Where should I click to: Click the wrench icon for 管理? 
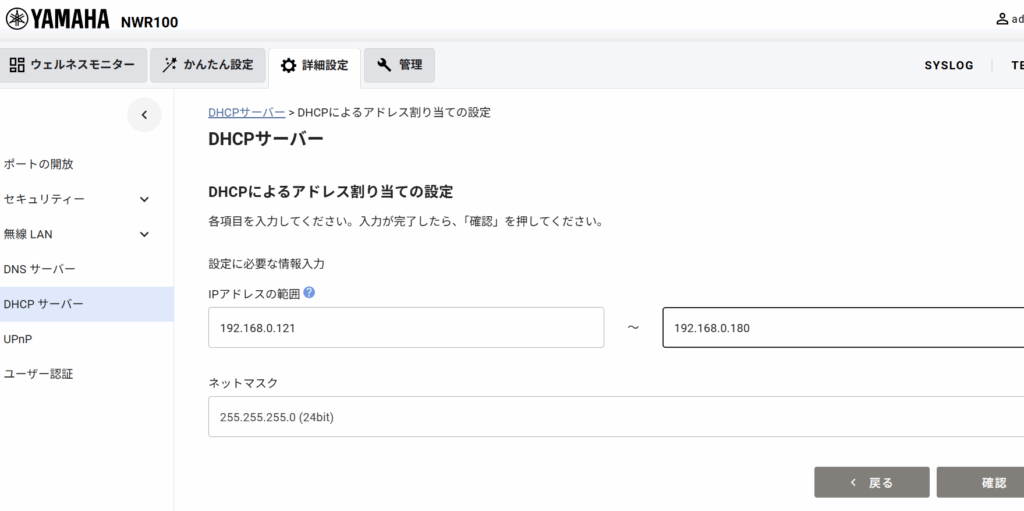(x=384, y=65)
